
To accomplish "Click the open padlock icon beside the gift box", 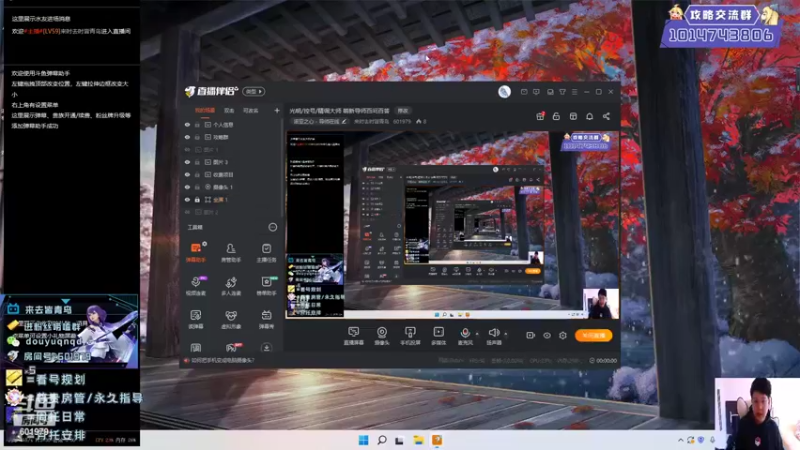I will click(x=556, y=116).
